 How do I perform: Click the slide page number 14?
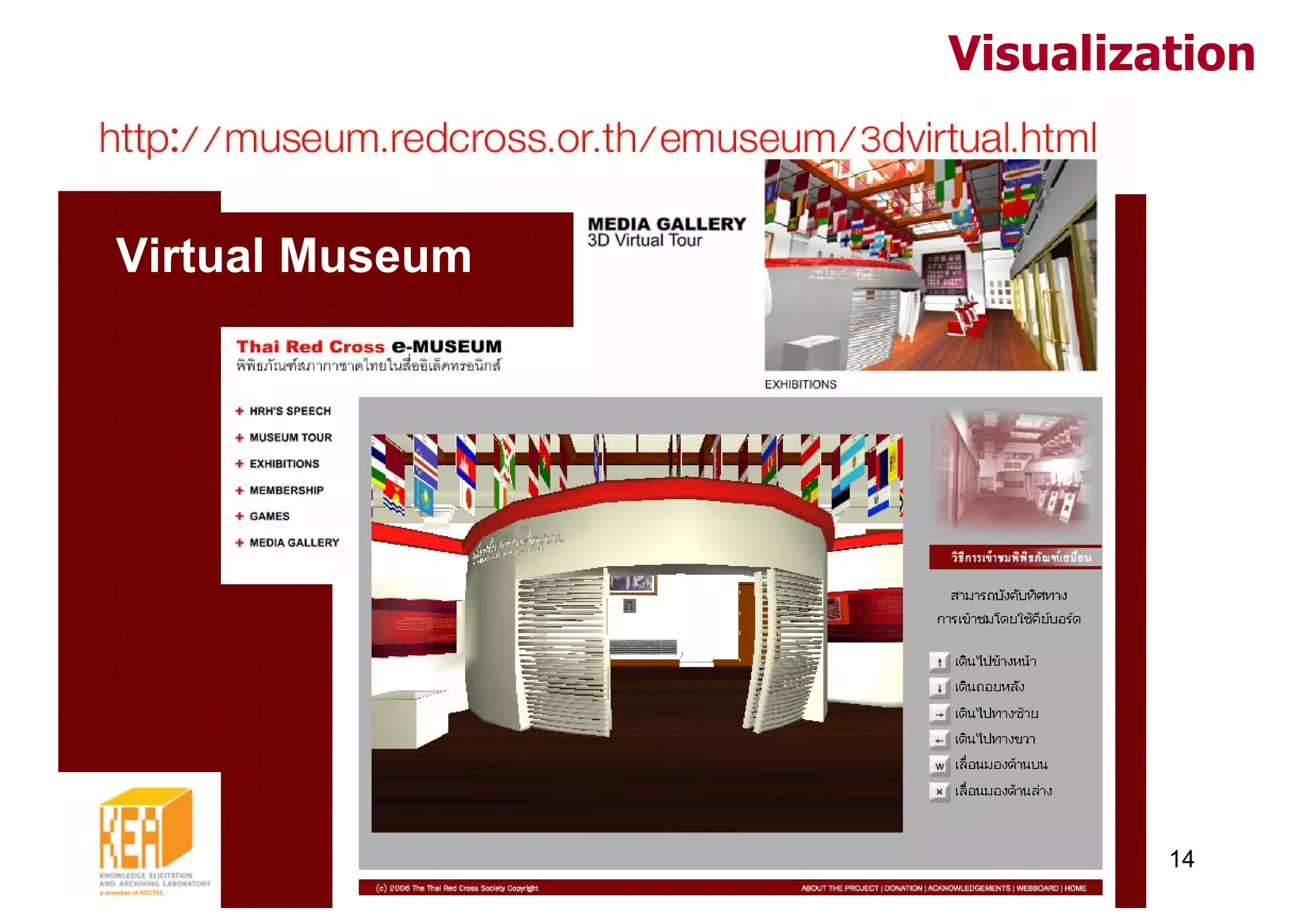tap(1182, 859)
